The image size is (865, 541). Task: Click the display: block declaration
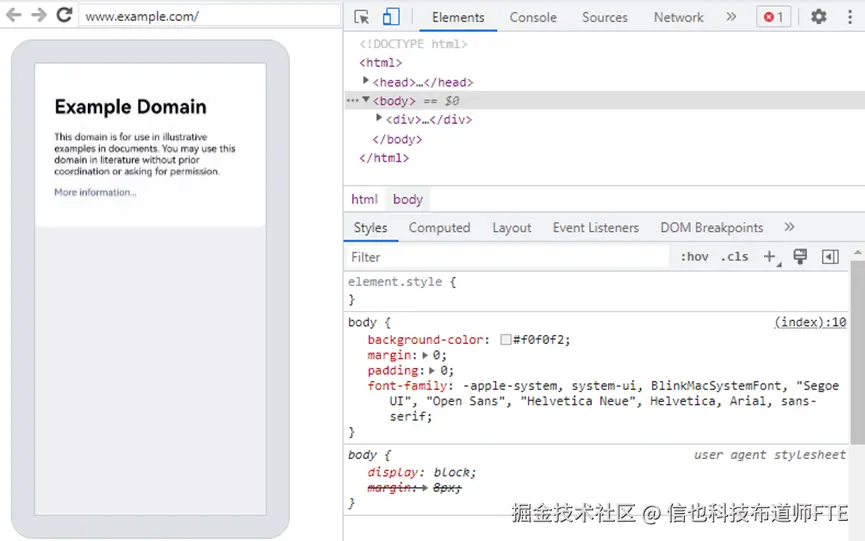[421, 472]
